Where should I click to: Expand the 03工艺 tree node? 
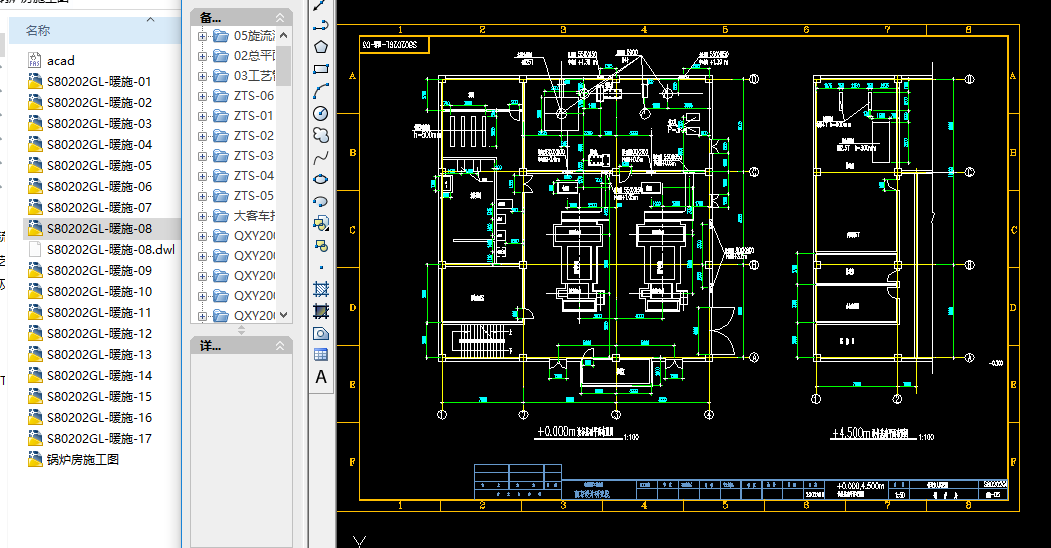[202, 76]
